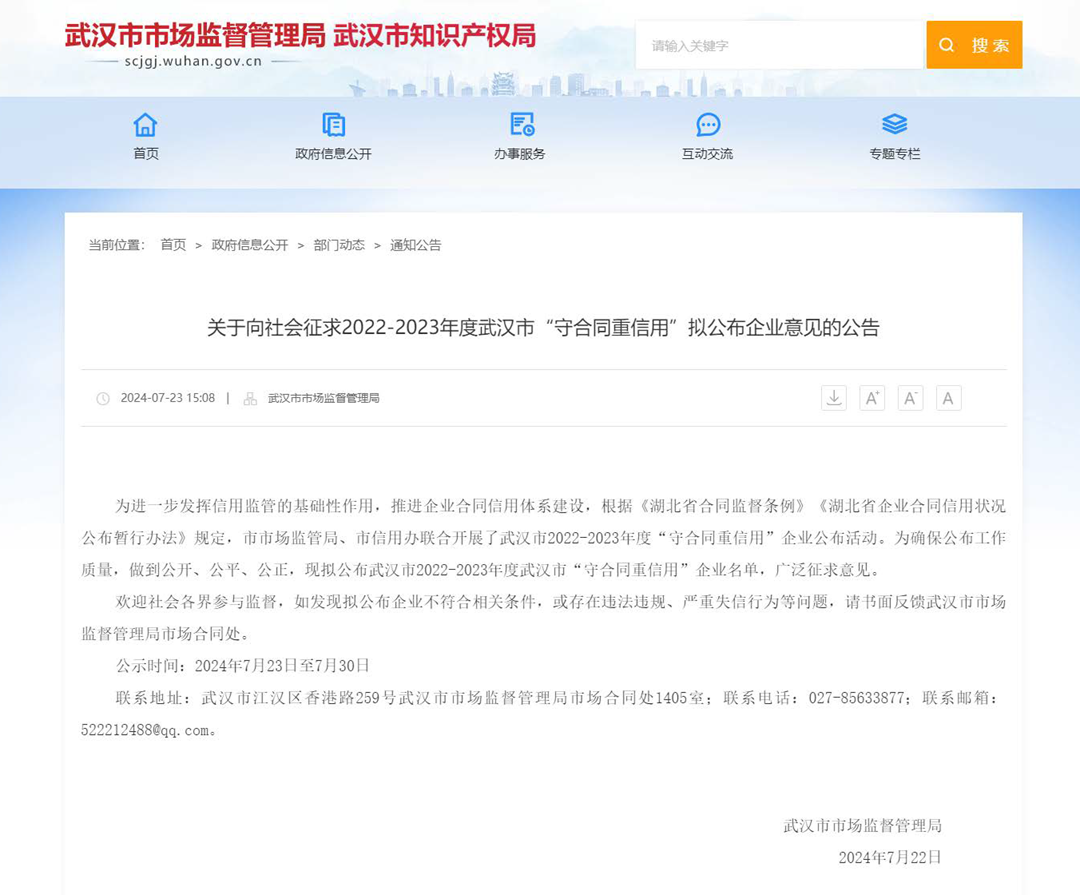Focus the 请输入关键字 search field
This screenshot has height=895, width=1080.
click(x=778, y=46)
